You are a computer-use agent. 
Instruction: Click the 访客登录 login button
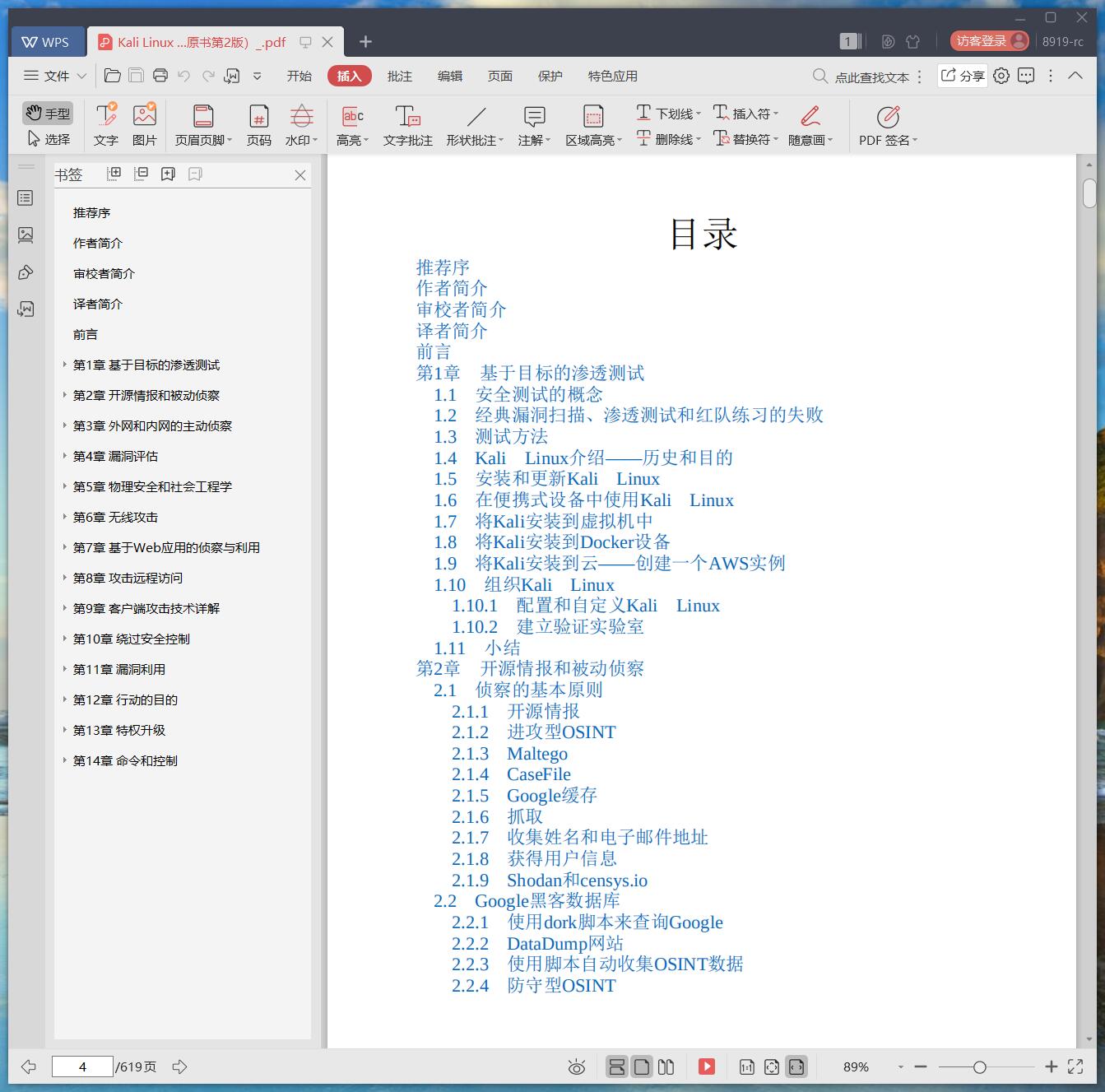[x=990, y=41]
